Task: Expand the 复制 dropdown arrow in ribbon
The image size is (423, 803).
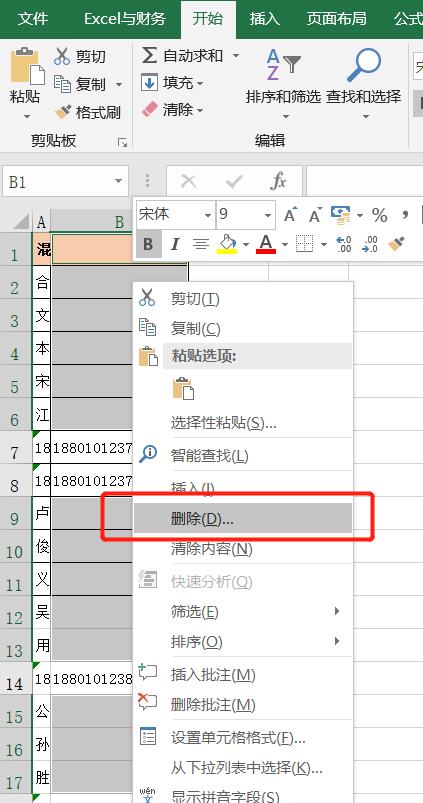Action: point(119,84)
